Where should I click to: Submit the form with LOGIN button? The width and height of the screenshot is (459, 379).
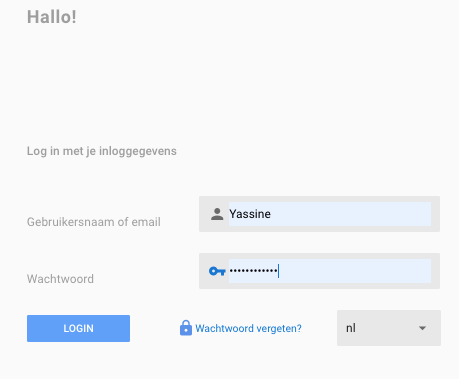(78, 328)
